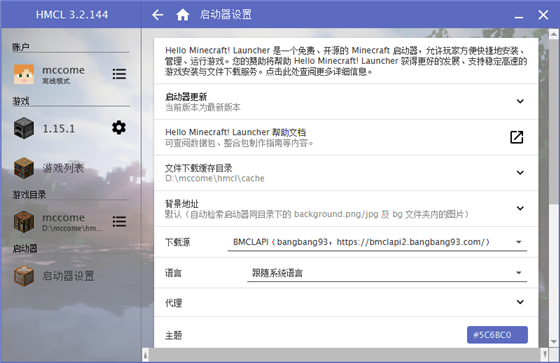
Task: Select 游戏列表 in the sidebar
Action: (63, 168)
